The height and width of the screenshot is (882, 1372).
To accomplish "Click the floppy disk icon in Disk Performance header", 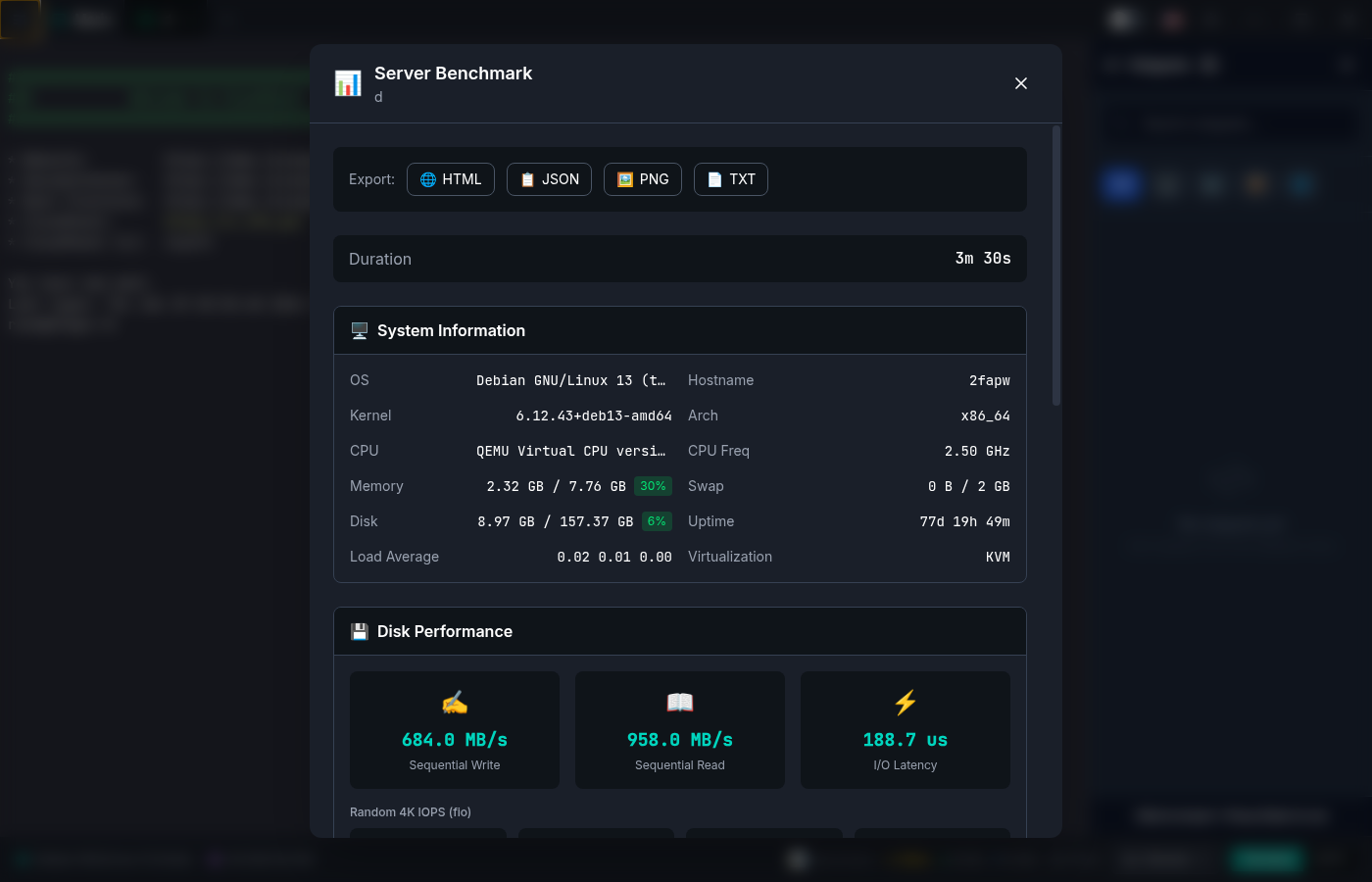I will point(359,631).
